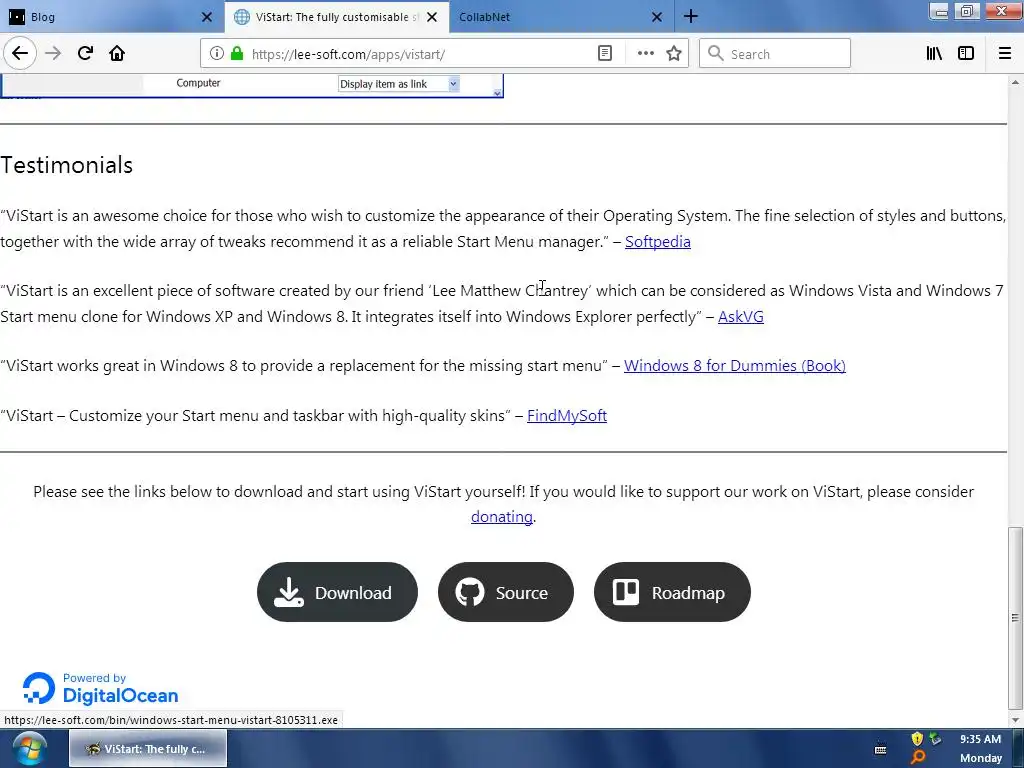Screen dimensions: 1024x768
Task: Open the Softpedia link
Action: point(658,242)
